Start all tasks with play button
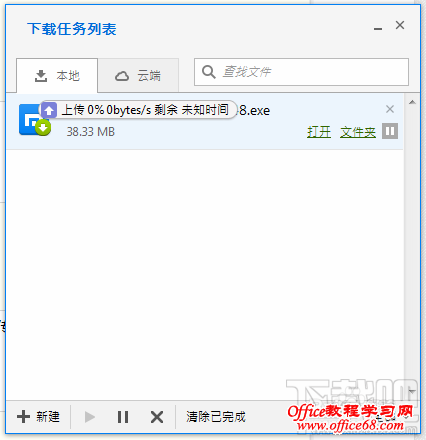This screenshot has height=440, width=426. (90, 417)
